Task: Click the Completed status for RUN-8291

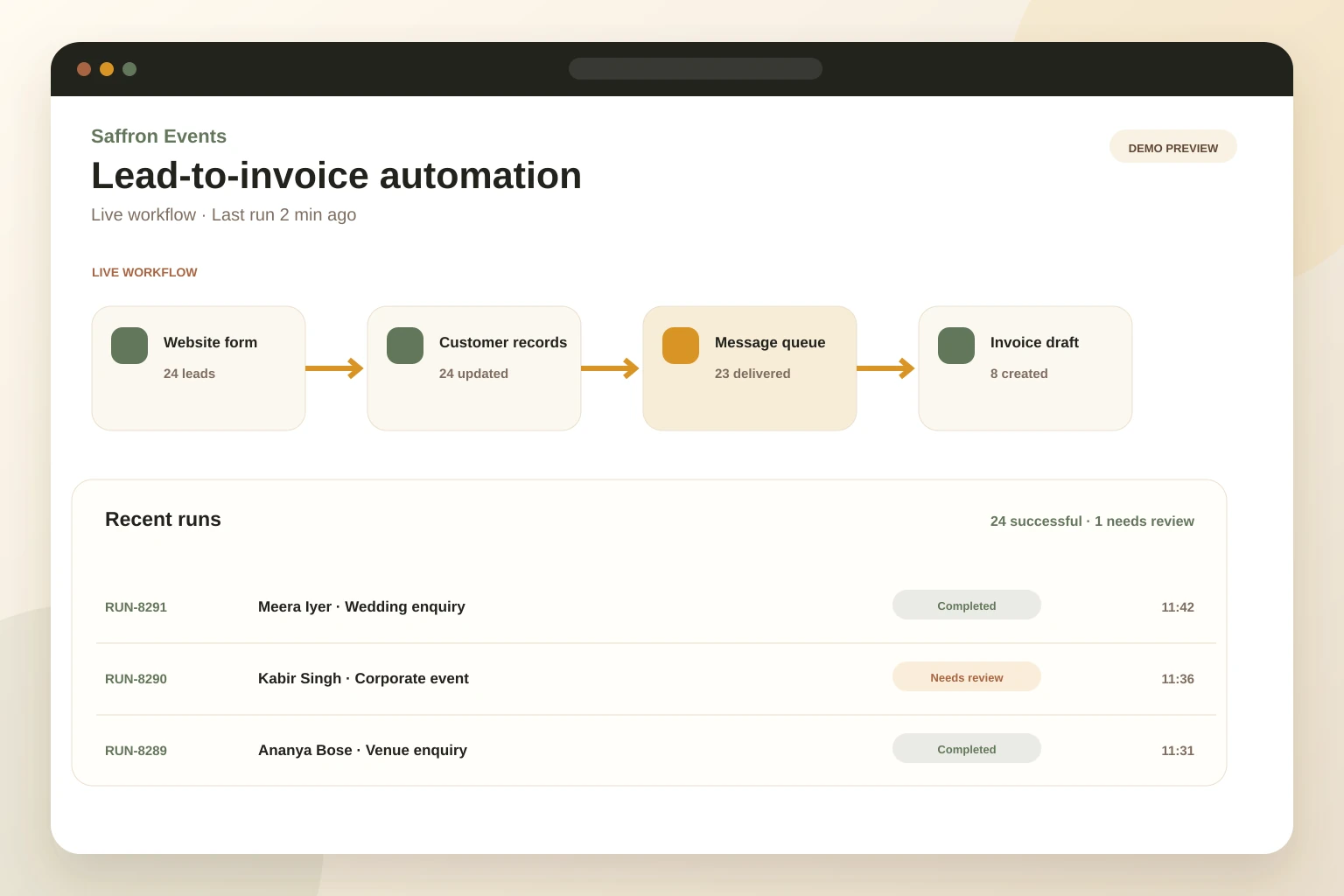Action: [967, 605]
